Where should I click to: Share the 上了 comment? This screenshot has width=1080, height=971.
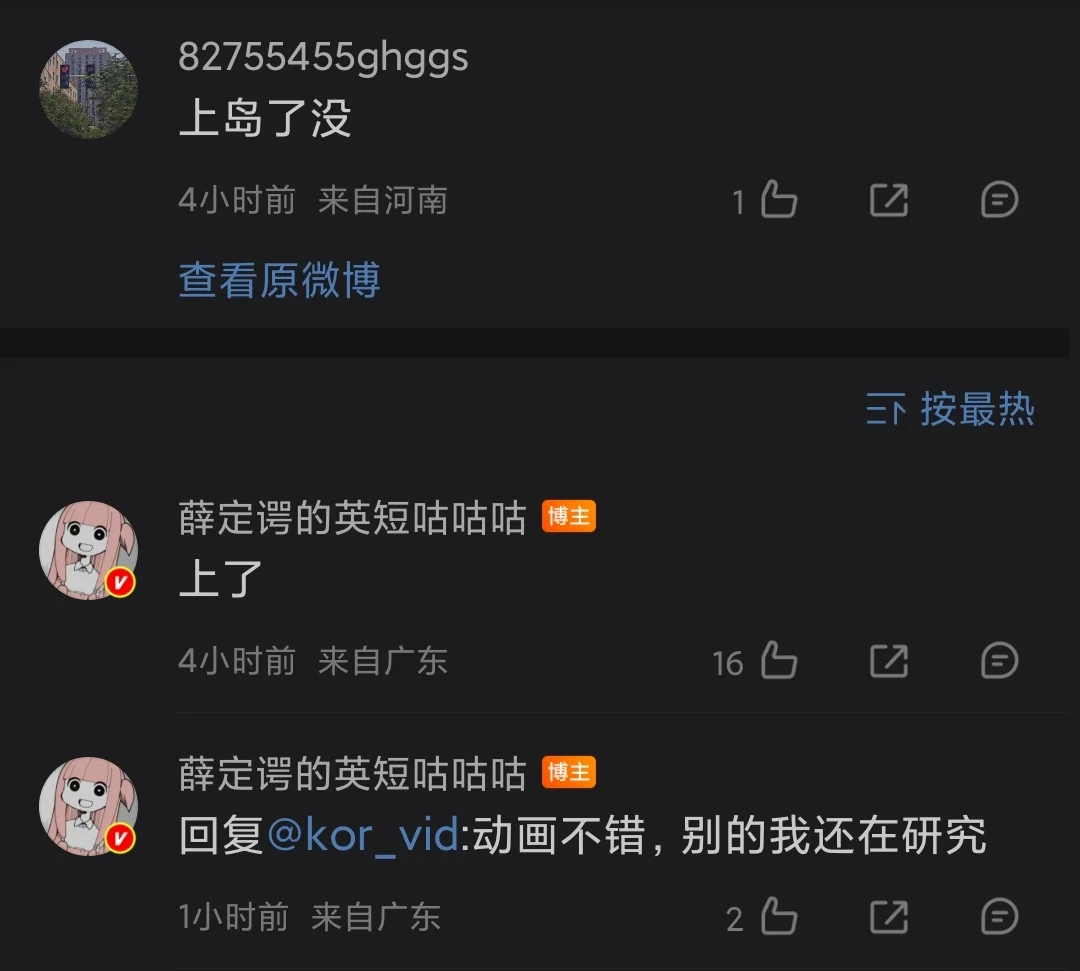(889, 661)
